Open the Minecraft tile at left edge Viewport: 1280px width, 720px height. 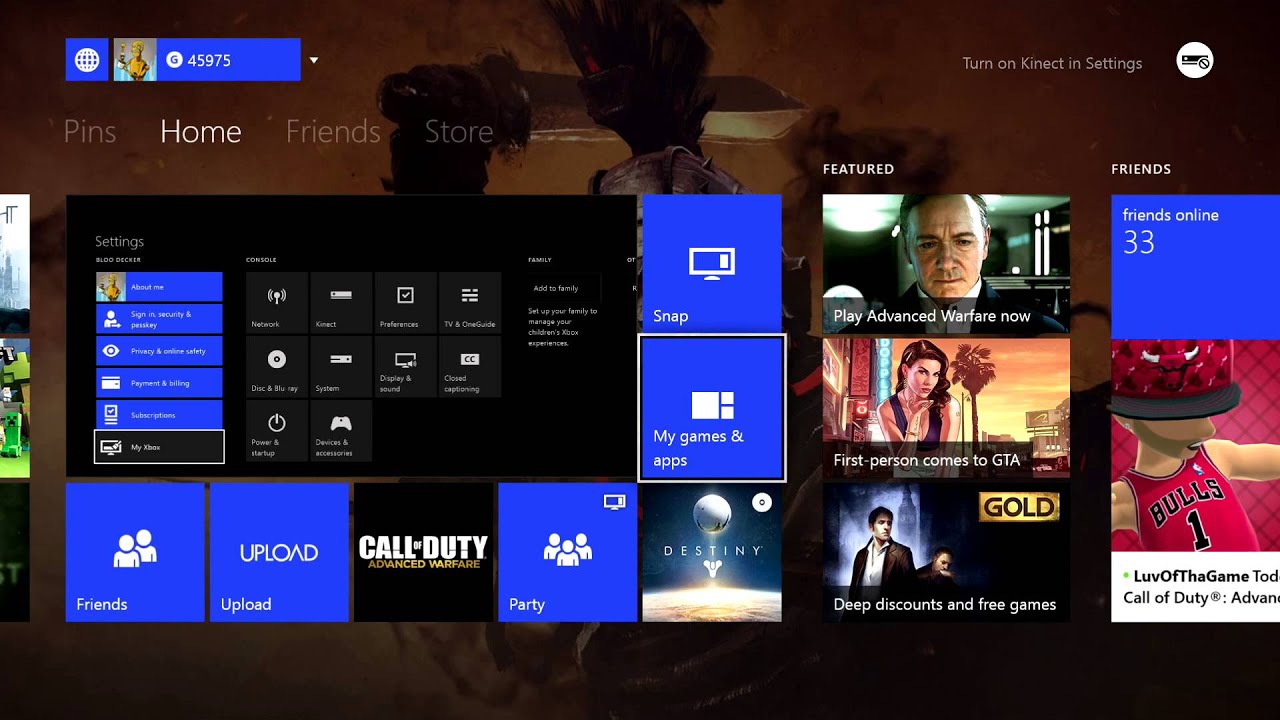15,408
